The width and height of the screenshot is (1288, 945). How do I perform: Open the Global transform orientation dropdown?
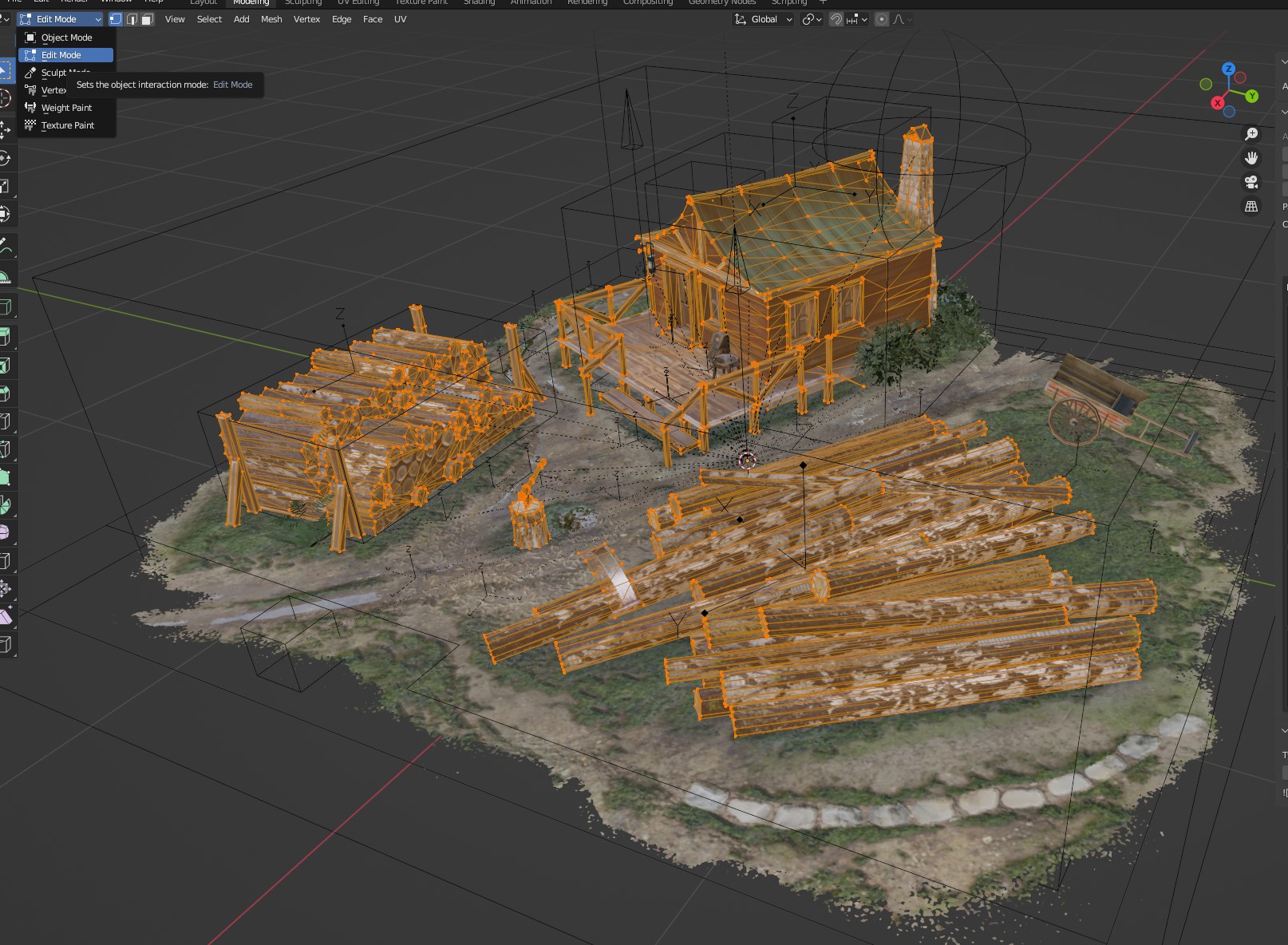point(764,19)
